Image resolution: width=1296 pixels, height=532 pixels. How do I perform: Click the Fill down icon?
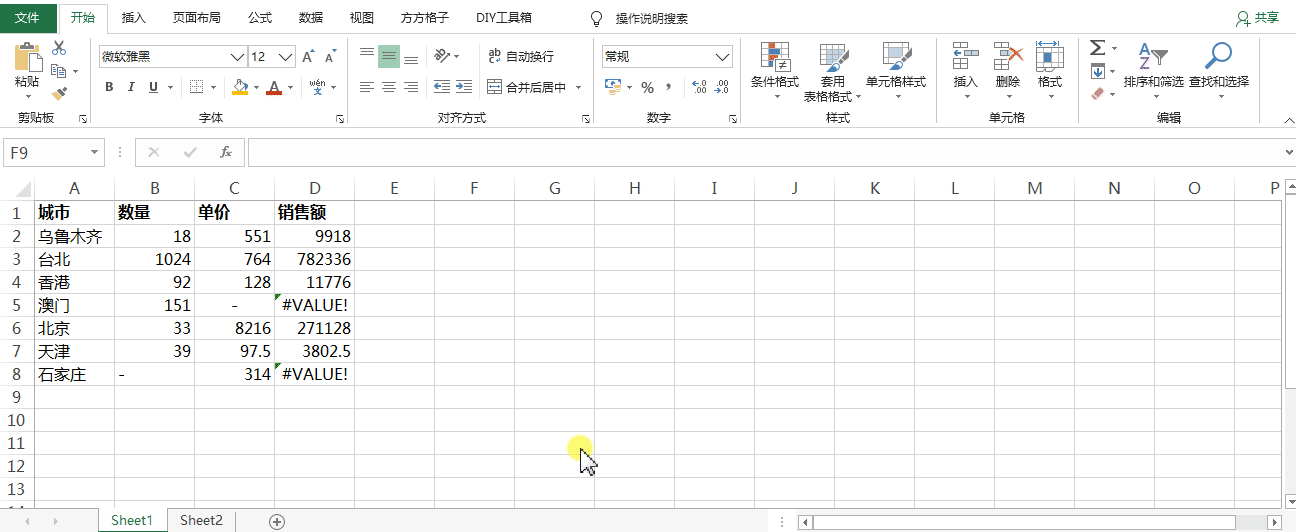click(1097, 71)
